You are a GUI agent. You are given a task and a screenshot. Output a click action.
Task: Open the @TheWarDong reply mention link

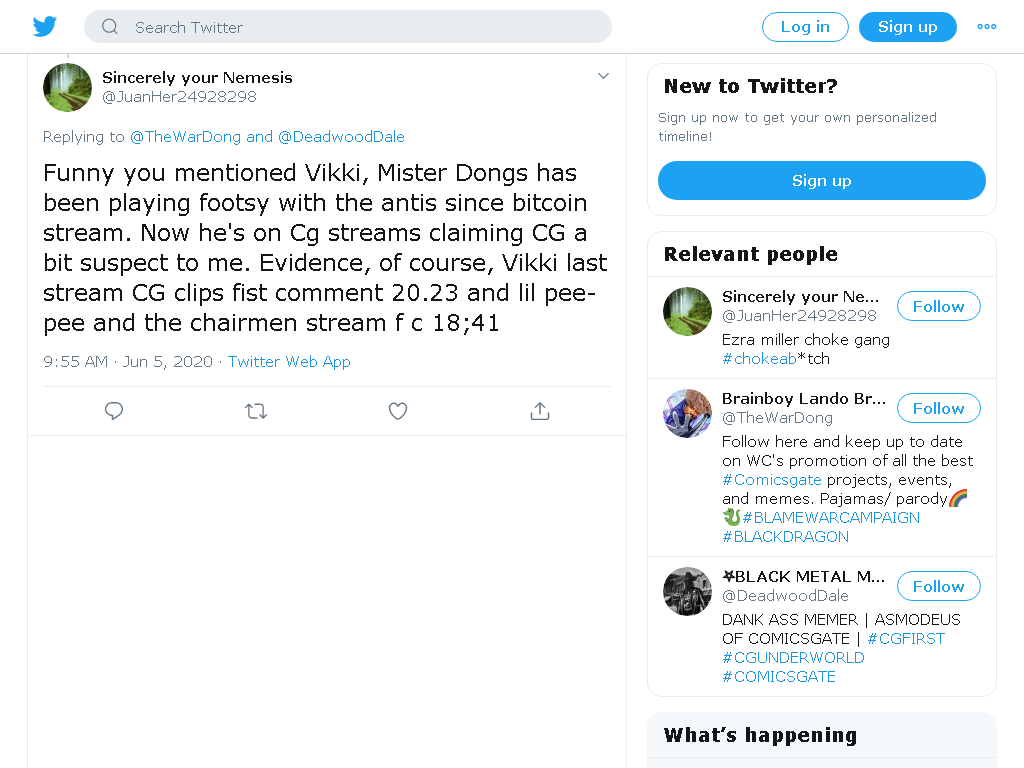(185, 136)
